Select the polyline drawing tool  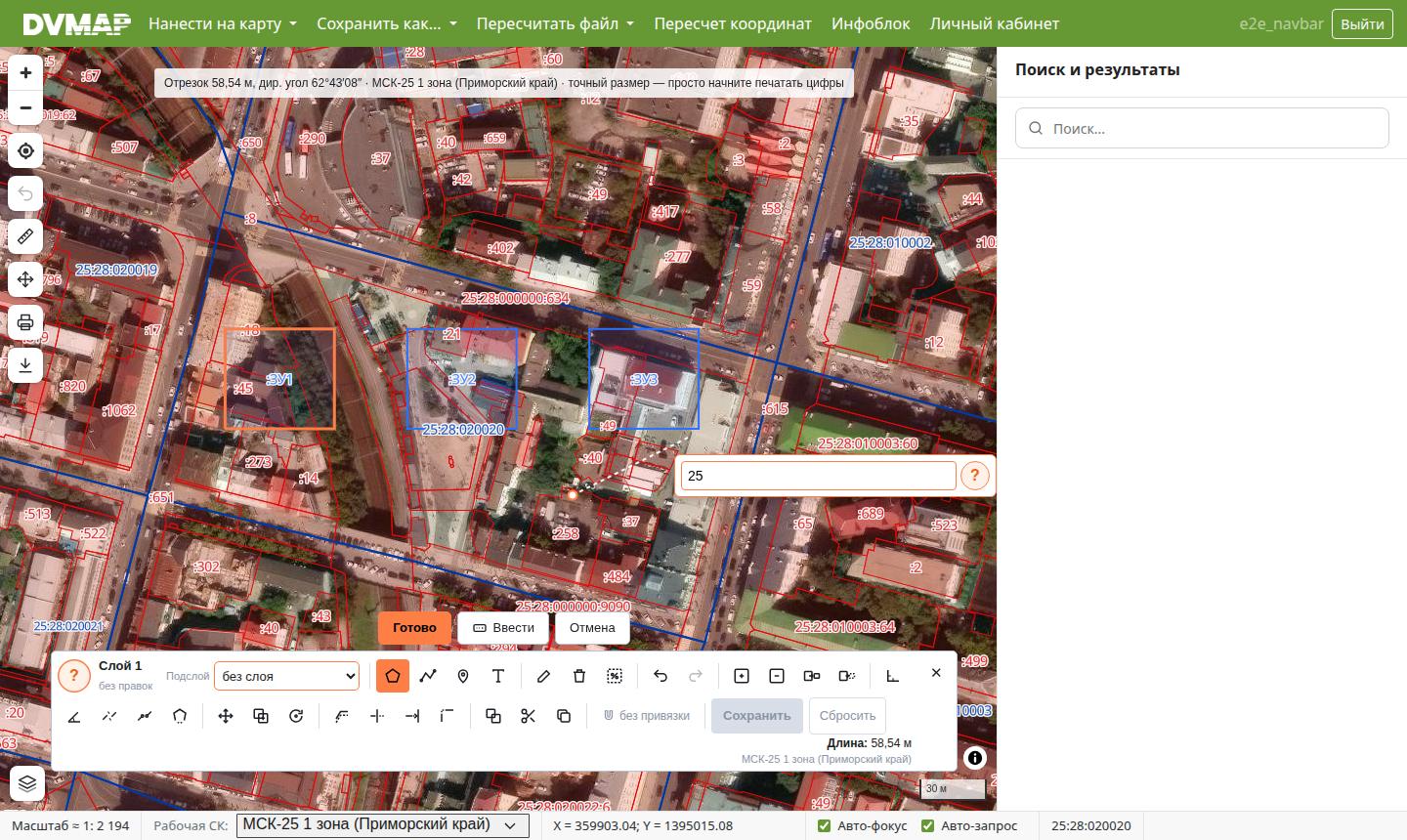click(x=428, y=676)
